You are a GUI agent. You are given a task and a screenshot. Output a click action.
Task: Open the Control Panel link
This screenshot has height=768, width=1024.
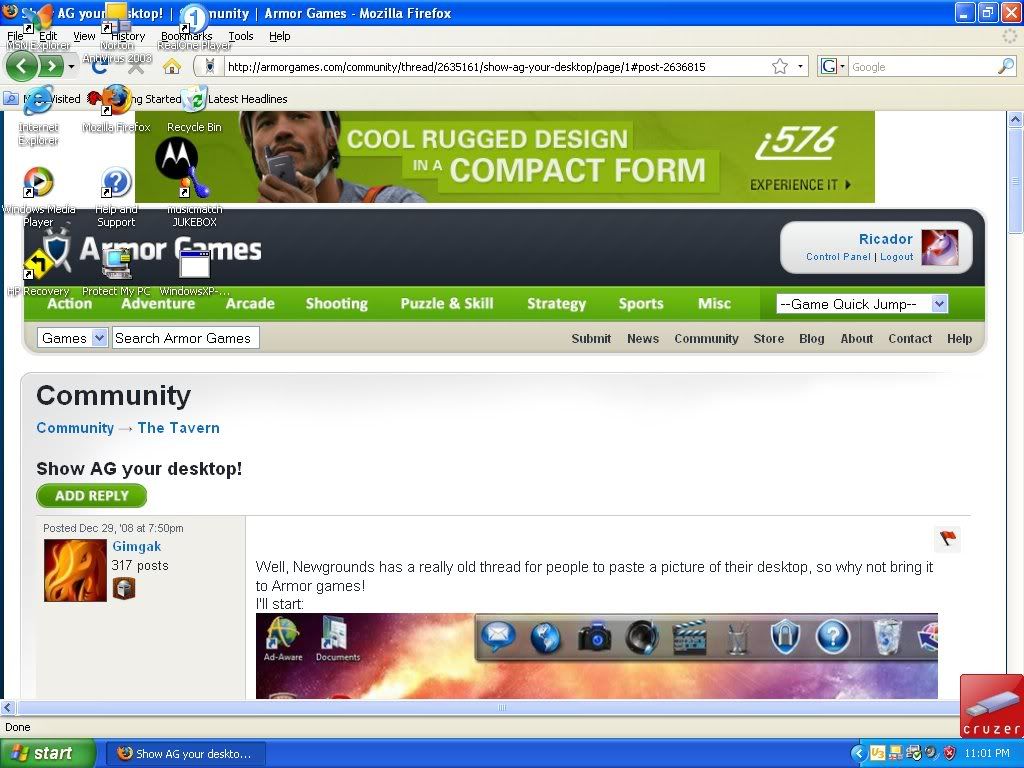tap(839, 257)
